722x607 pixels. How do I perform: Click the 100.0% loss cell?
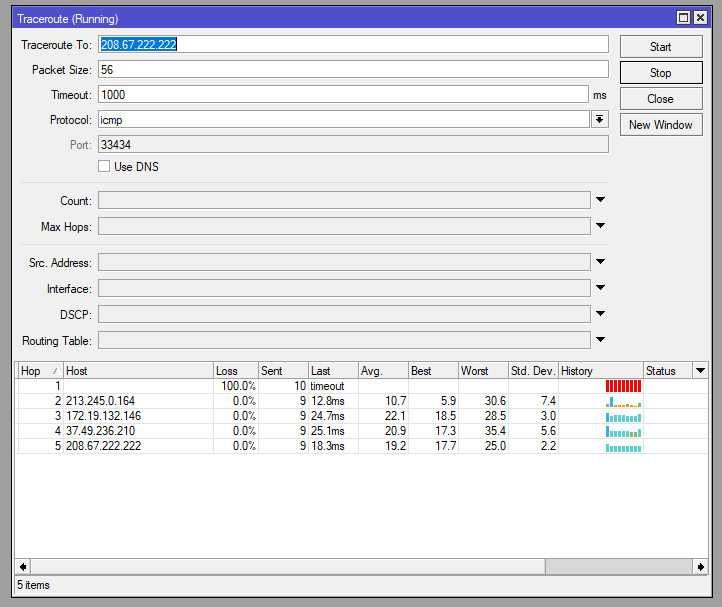(238, 386)
